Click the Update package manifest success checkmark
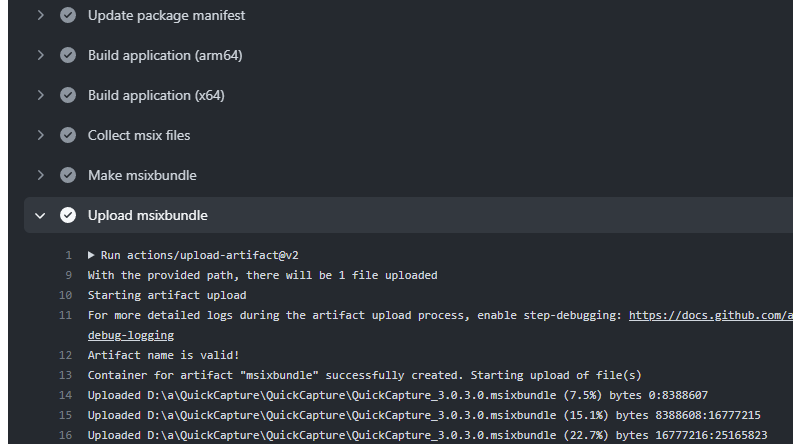 tap(68, 15)
